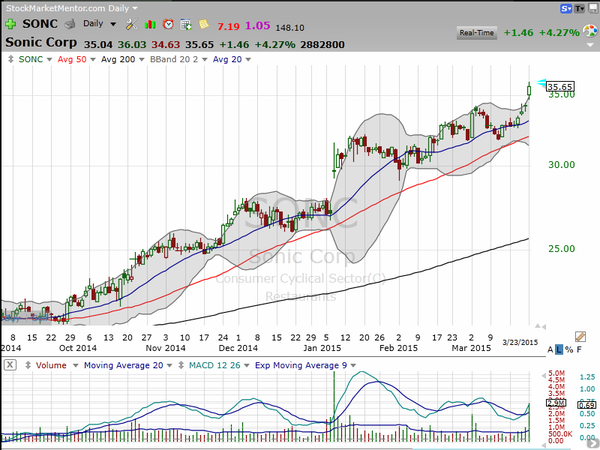Click the green and red bar chart-style icon

150,24
